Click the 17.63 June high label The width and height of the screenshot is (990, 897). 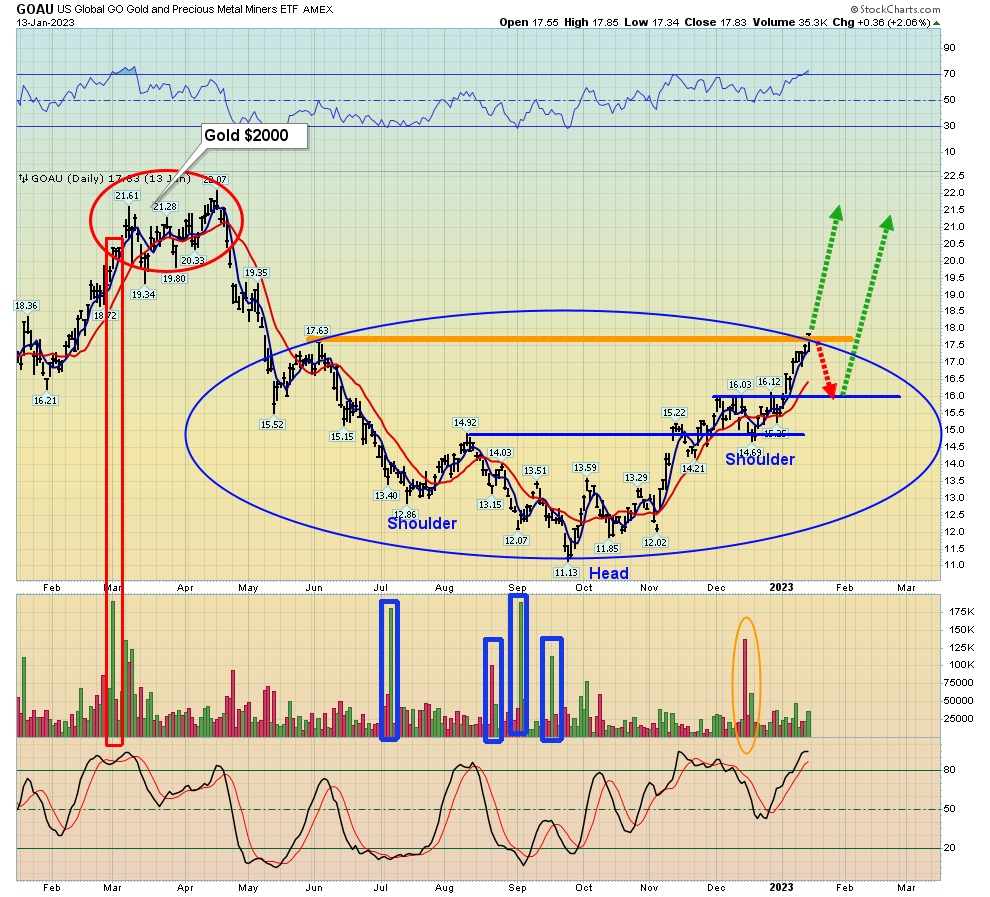317,331
